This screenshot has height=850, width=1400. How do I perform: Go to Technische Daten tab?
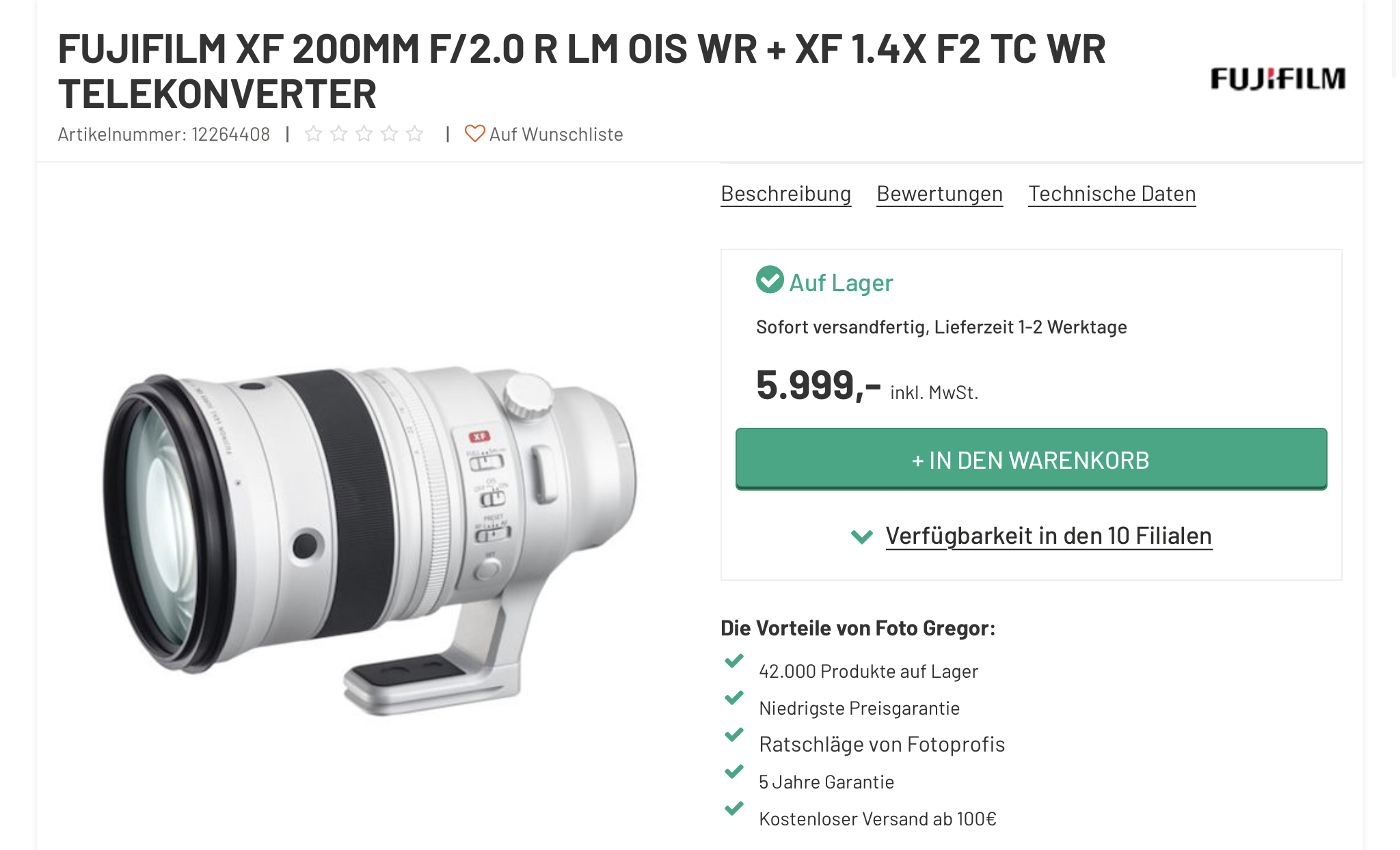pos(1112,194)
